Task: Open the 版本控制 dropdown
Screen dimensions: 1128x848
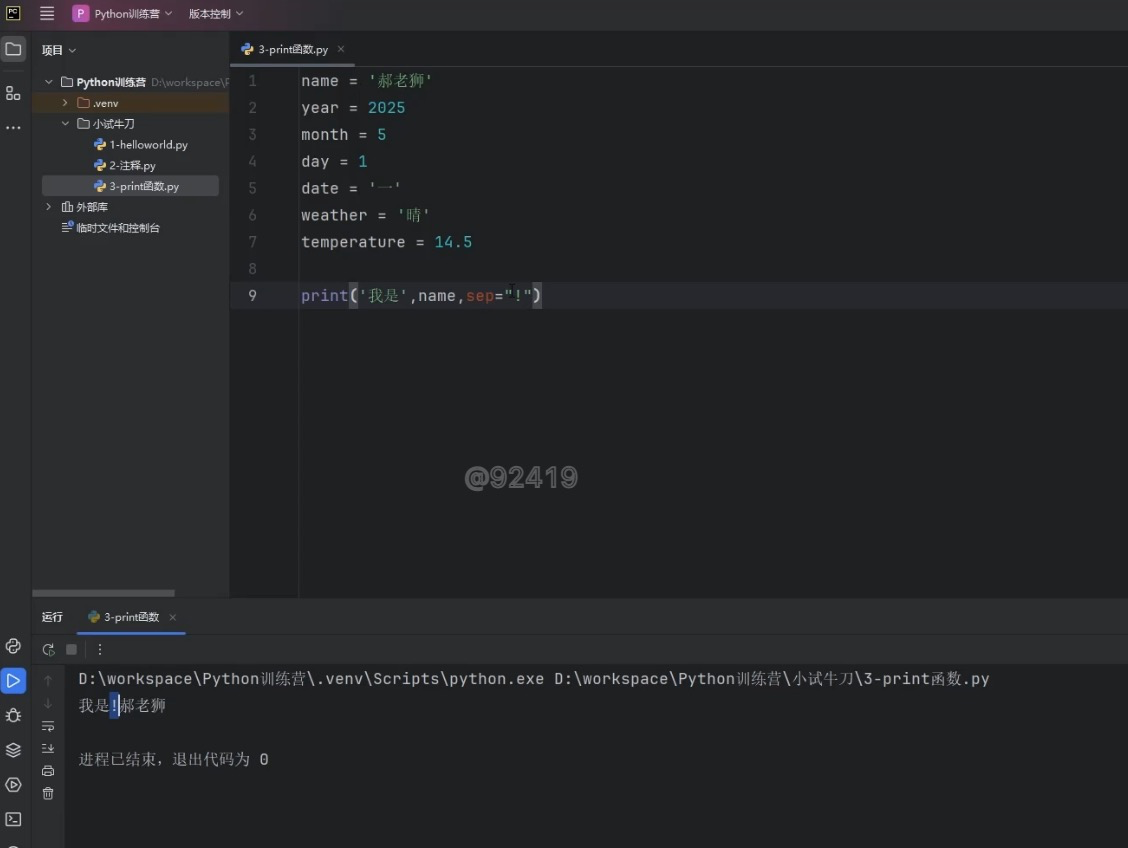Action: 216,14
